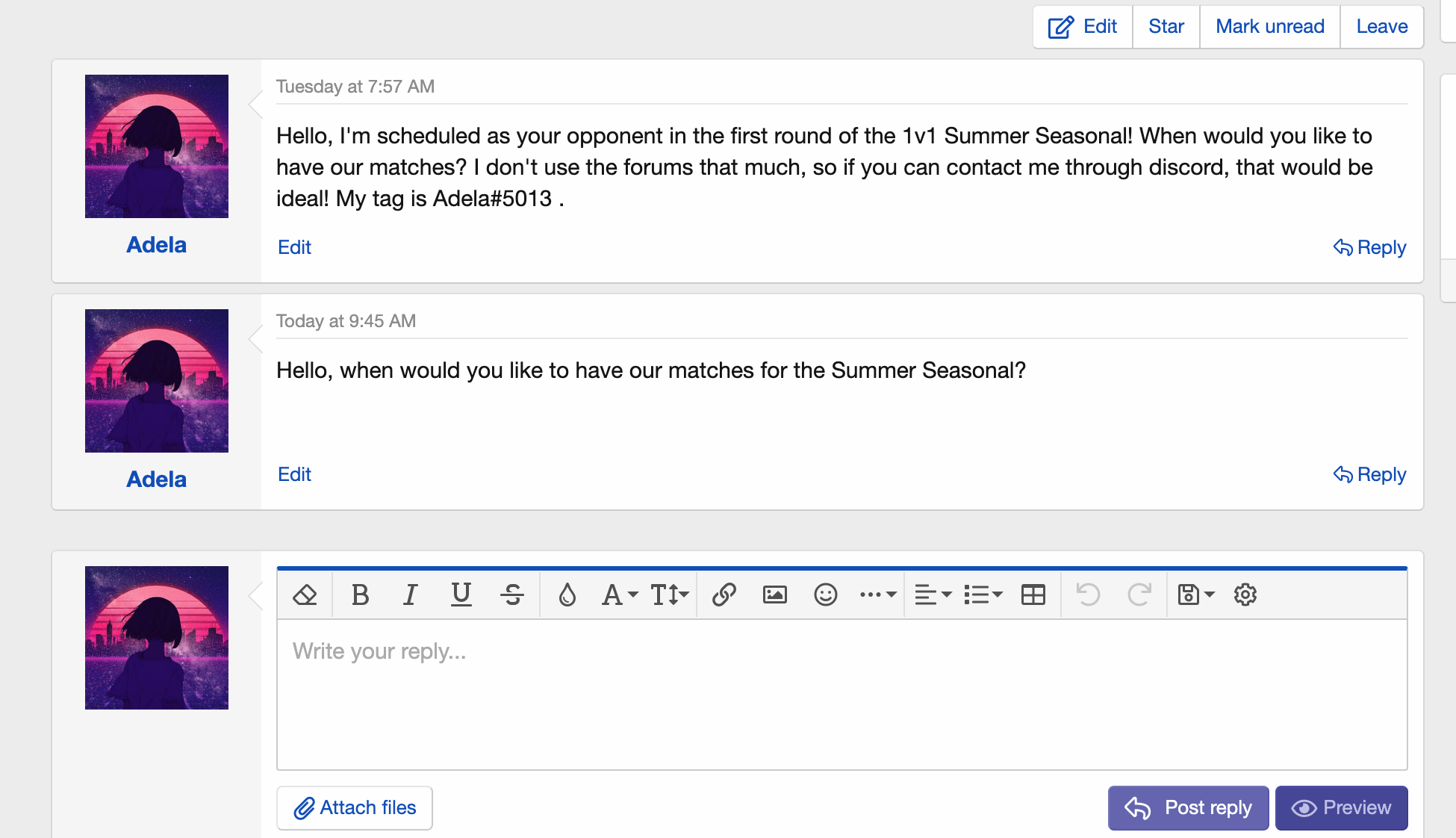
Task: Open the save draft menu
Action: coord(1195,595)
